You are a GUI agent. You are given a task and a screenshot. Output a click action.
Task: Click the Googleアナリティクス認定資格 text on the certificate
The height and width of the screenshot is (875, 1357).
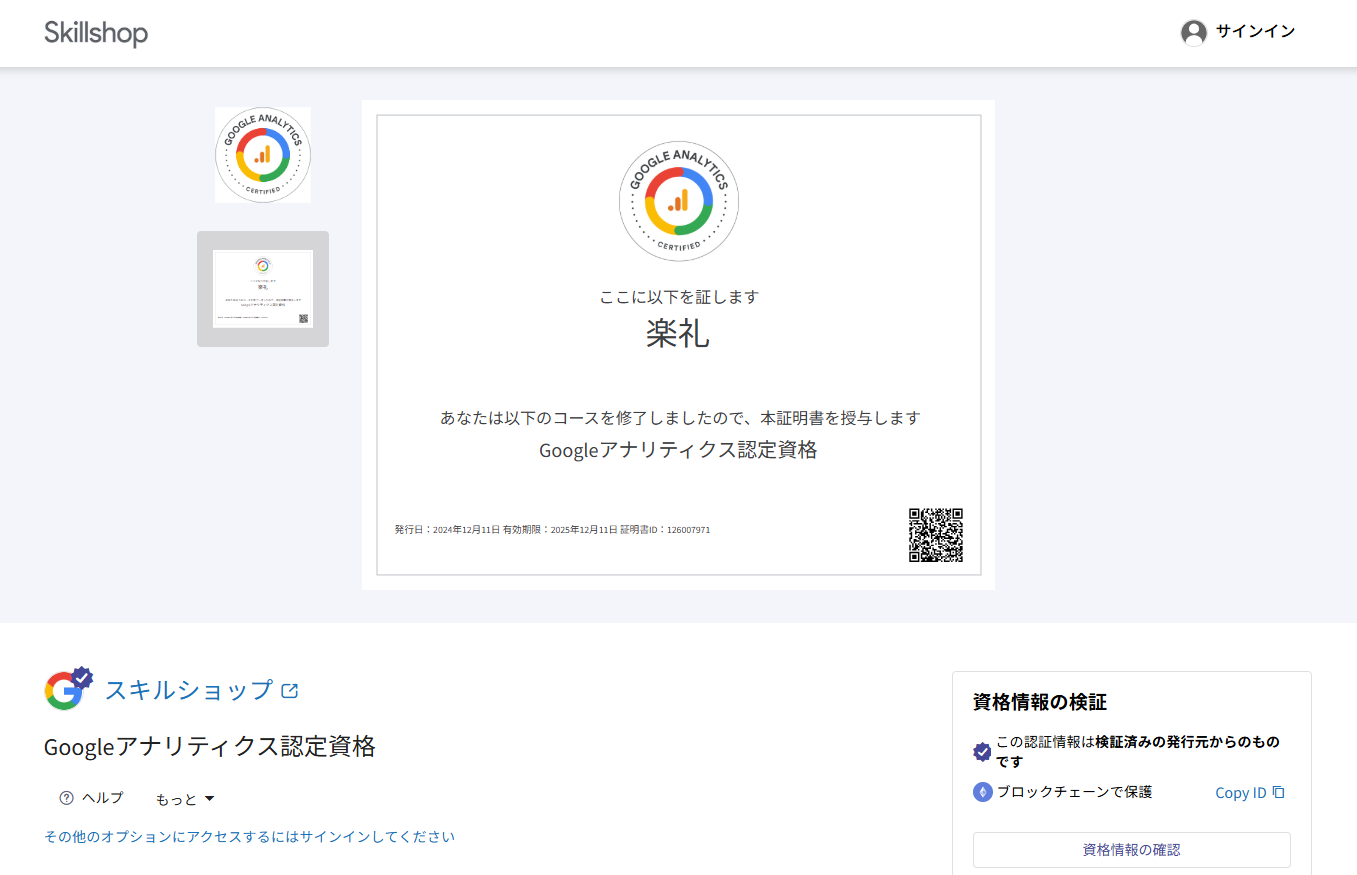point(678,450)
